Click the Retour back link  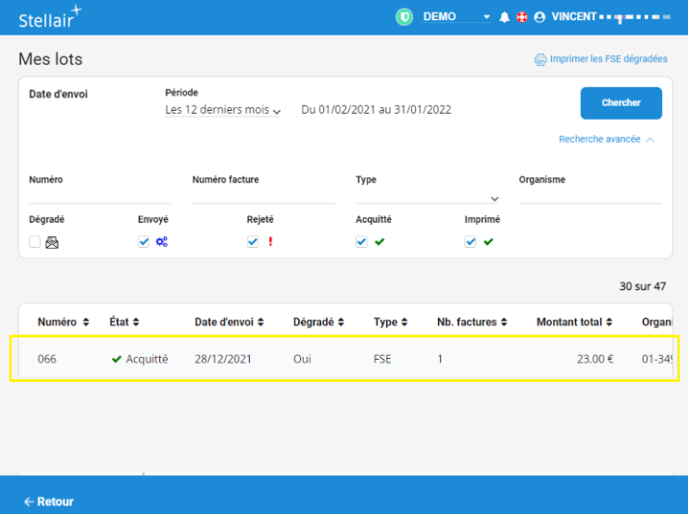(x=49, y=501)
